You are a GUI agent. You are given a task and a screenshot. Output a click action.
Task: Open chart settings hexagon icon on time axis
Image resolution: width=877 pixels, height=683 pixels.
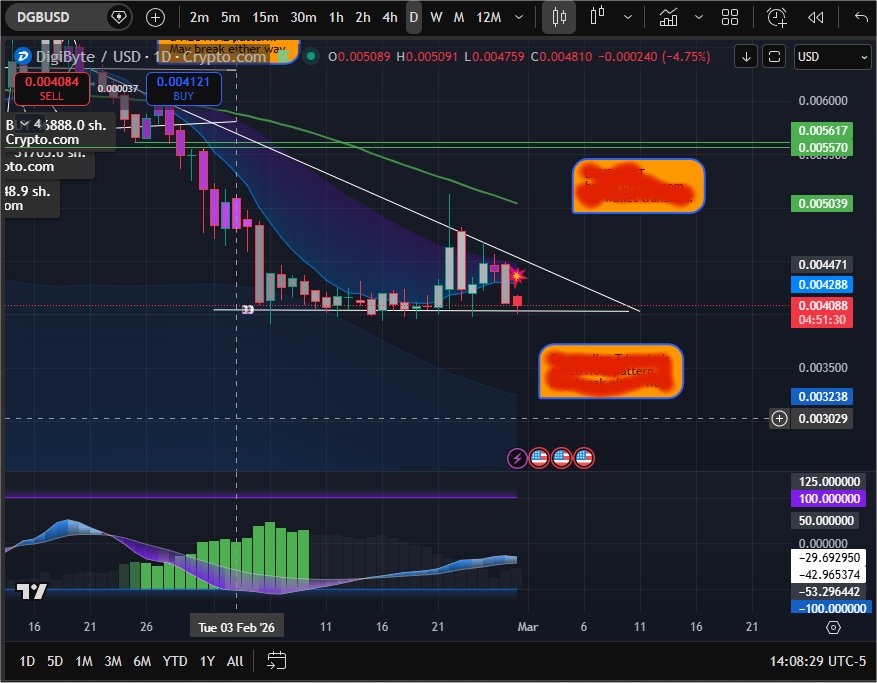[x=833, y=628]
